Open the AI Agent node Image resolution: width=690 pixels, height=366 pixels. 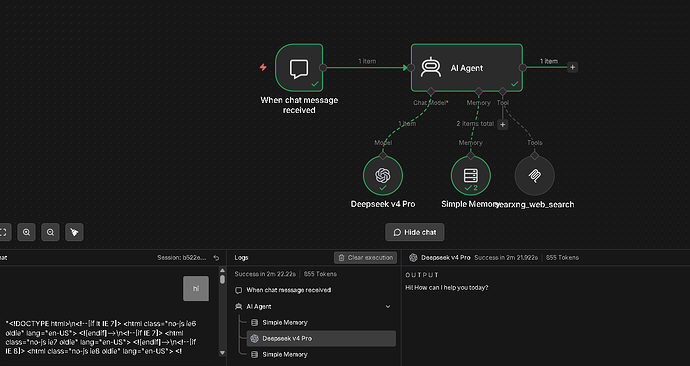click(467, 68)
